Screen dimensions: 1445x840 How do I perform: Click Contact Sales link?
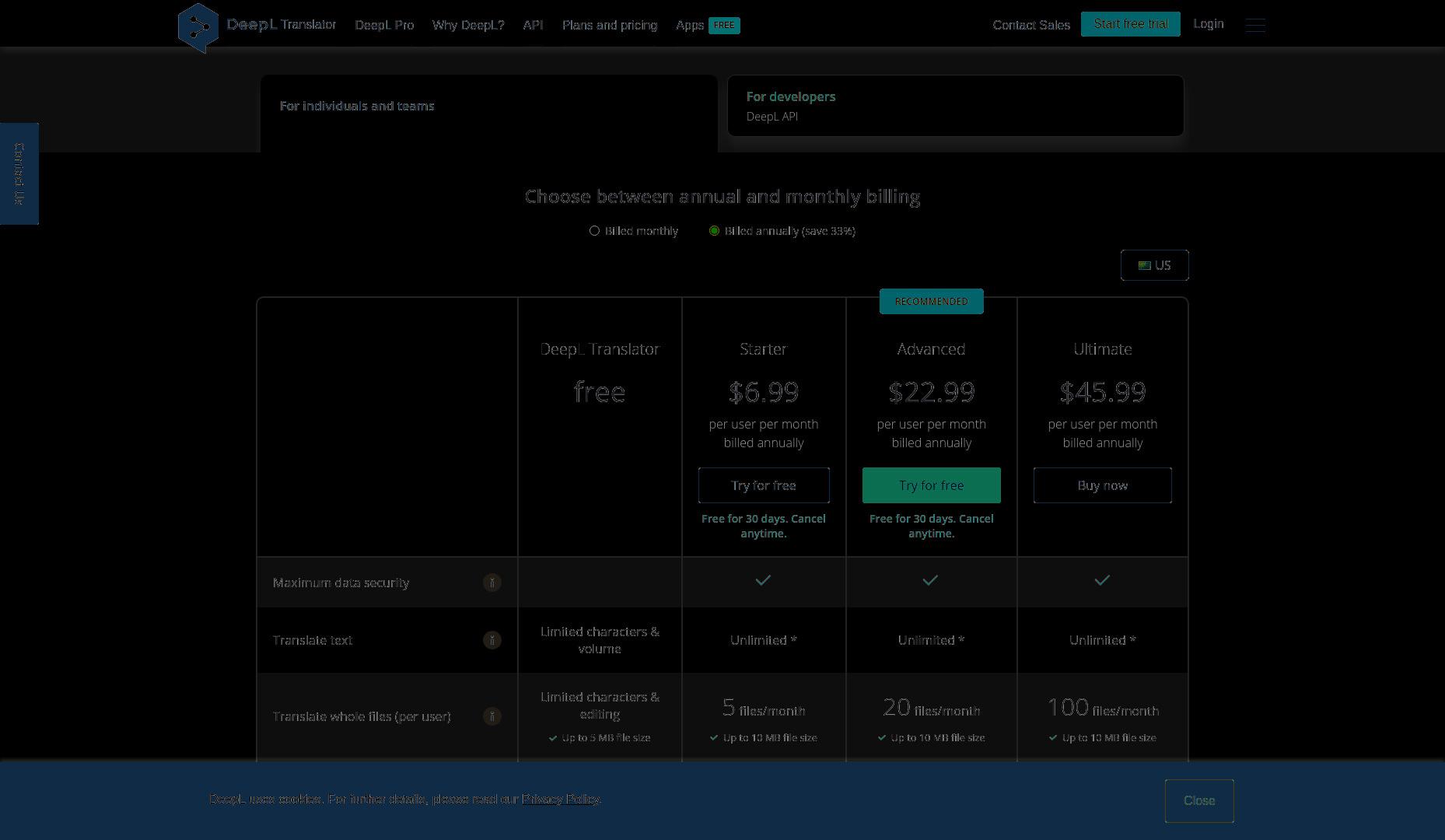1031,25
